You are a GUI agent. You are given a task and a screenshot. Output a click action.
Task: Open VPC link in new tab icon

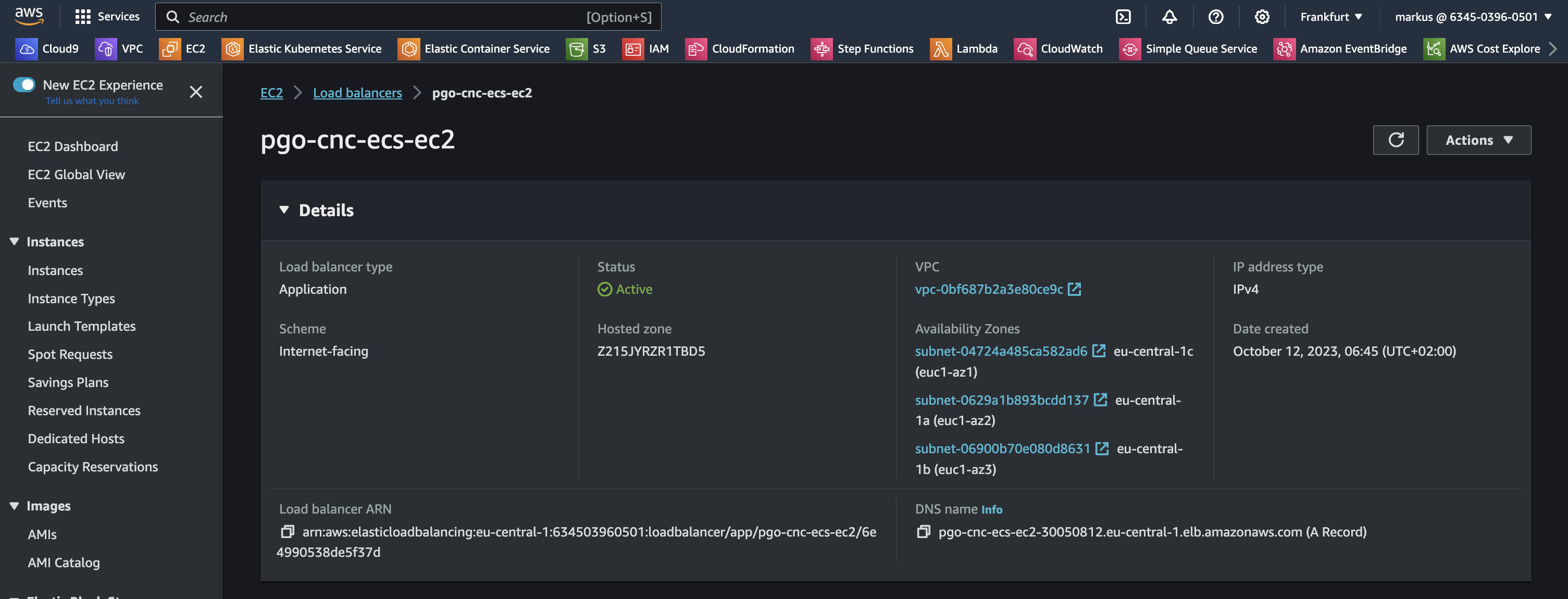tap(1075, 289)
